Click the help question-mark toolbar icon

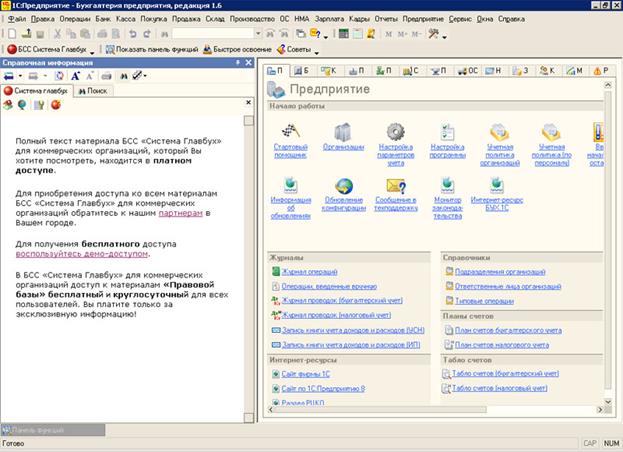tap(315, 34)
